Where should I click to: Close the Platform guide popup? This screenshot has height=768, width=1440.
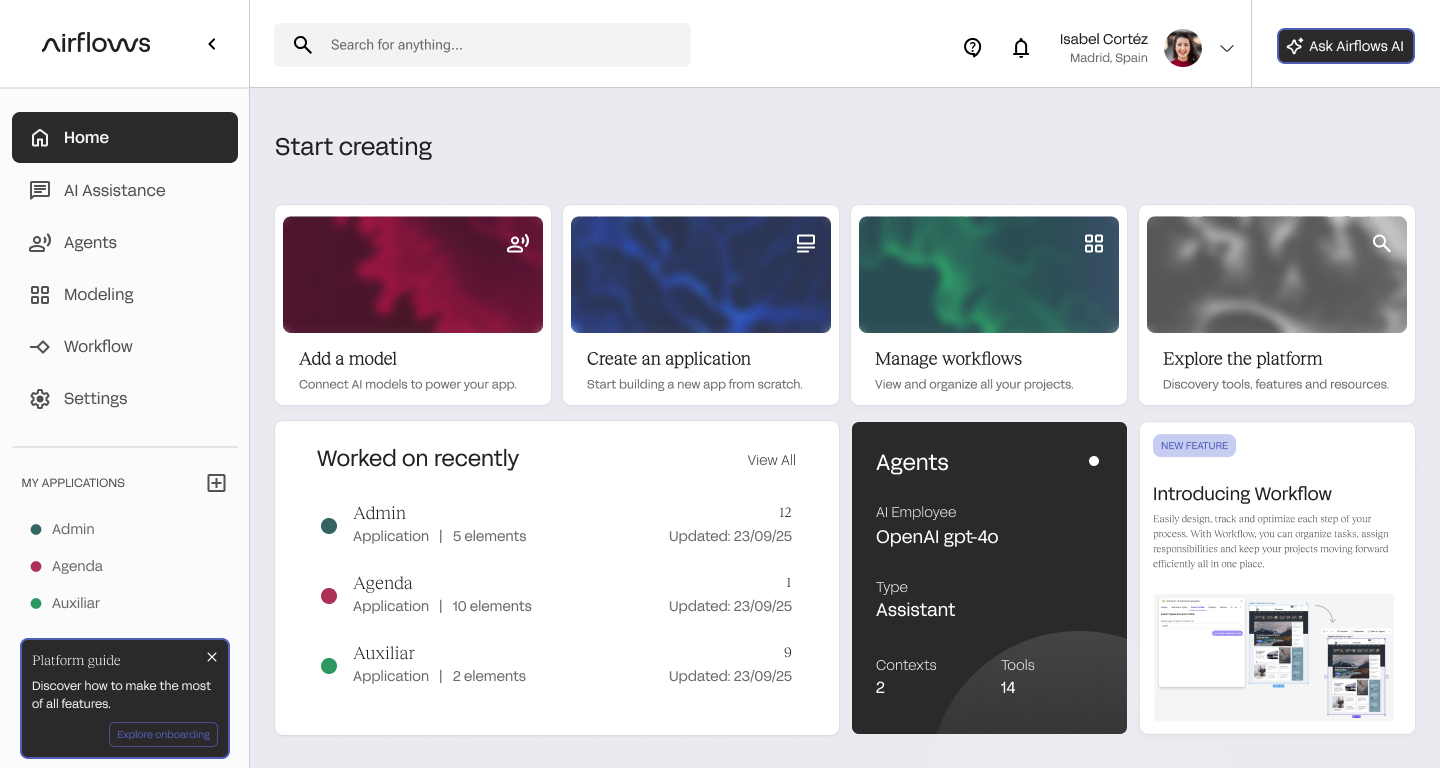click(x=212, y=657)
